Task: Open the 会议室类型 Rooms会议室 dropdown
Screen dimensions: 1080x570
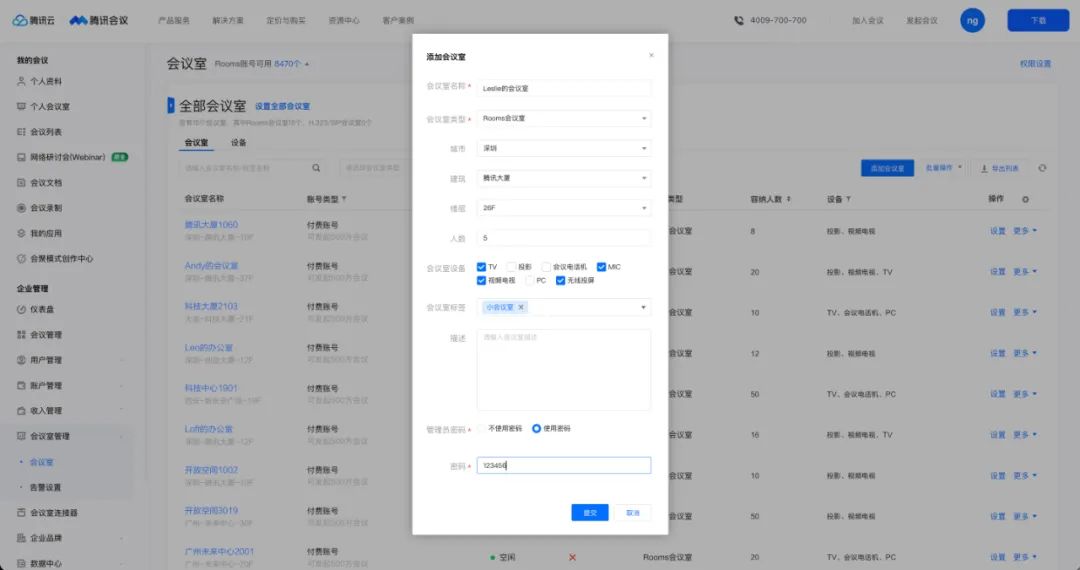Action: (x=563, y=118)
